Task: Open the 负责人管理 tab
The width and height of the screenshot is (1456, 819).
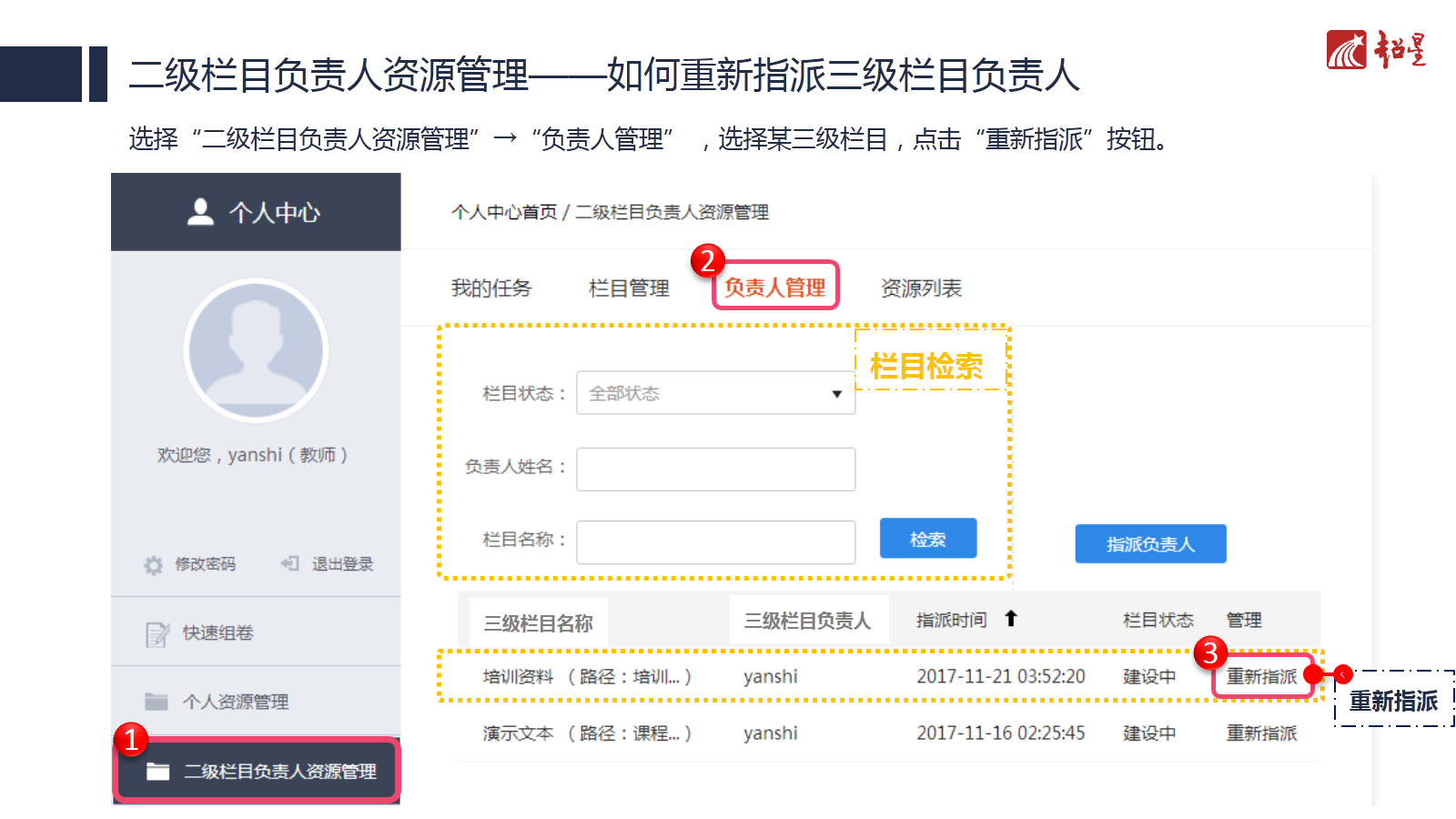Action: [775, 288]
